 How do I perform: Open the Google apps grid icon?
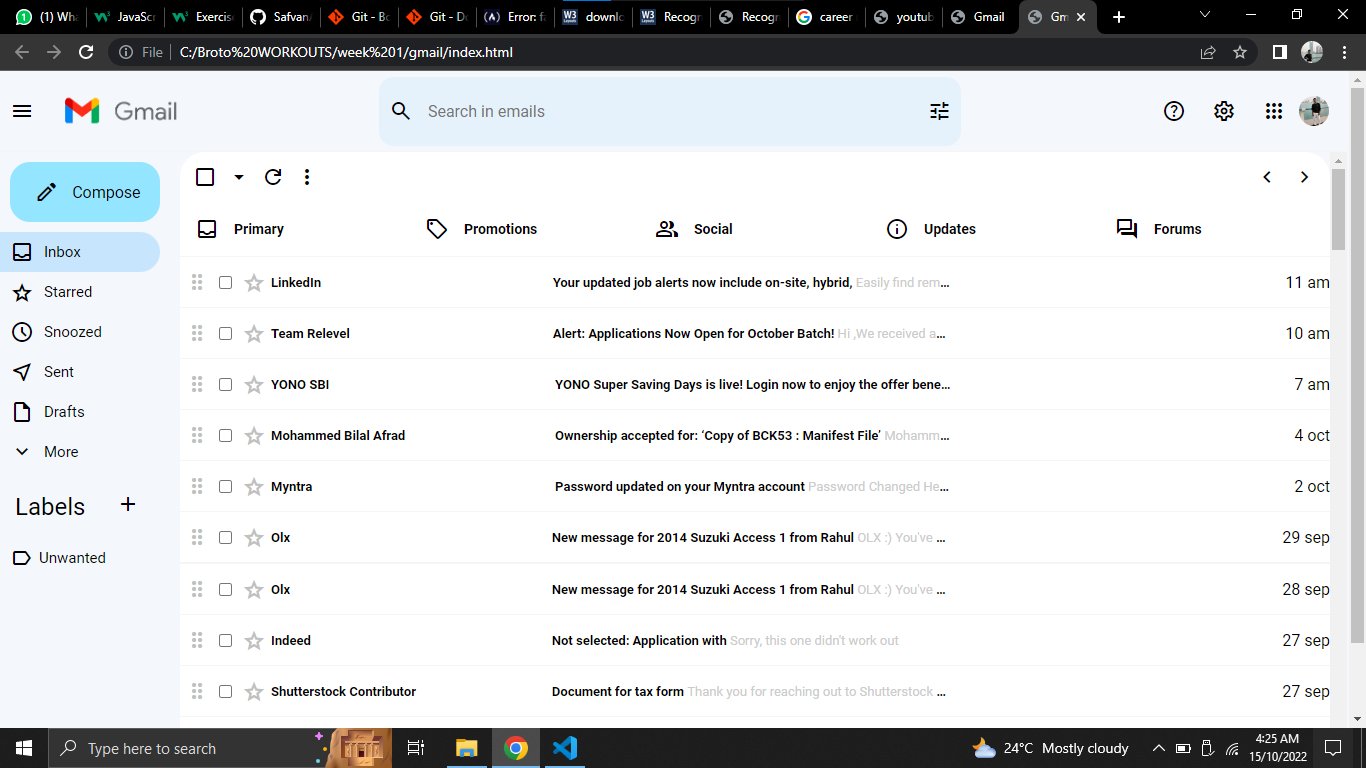1273,111
